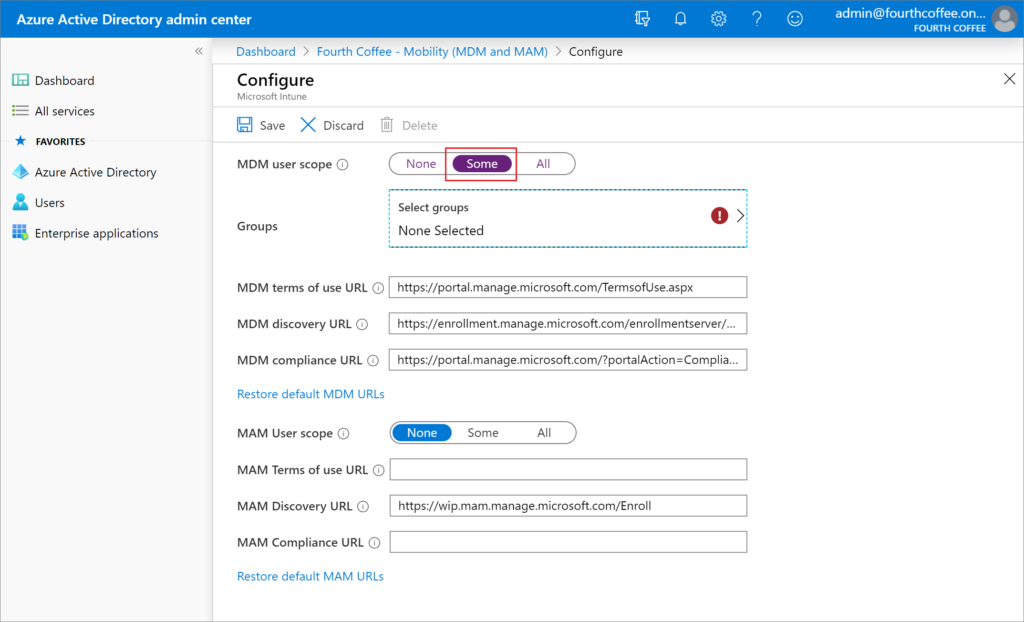Open Cloud Shell directory filter icon
Viewport: 1024px width, 622px height.
click(643, 19)
